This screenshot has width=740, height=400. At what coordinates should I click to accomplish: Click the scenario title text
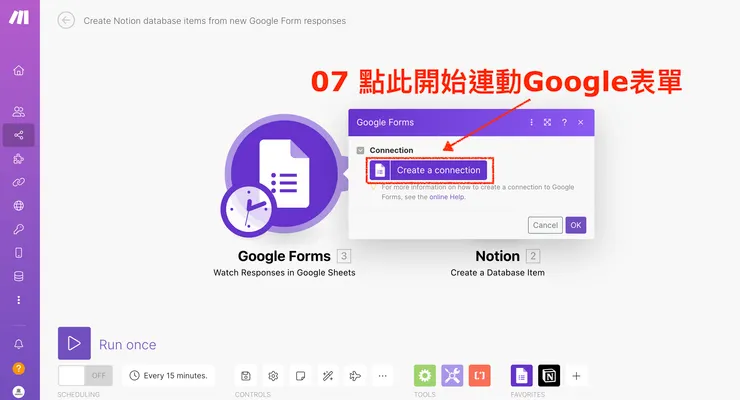215,21
